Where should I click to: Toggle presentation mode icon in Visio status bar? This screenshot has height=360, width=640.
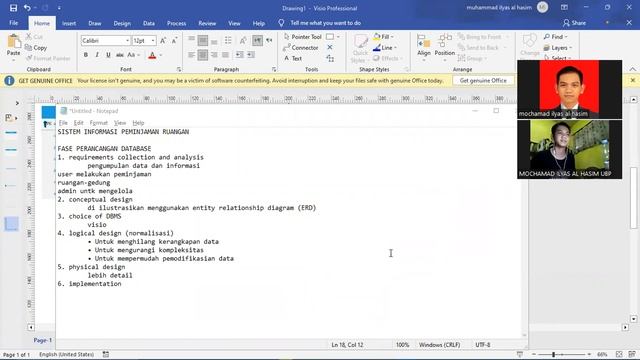pyautogui.click(x=520, y=354)
